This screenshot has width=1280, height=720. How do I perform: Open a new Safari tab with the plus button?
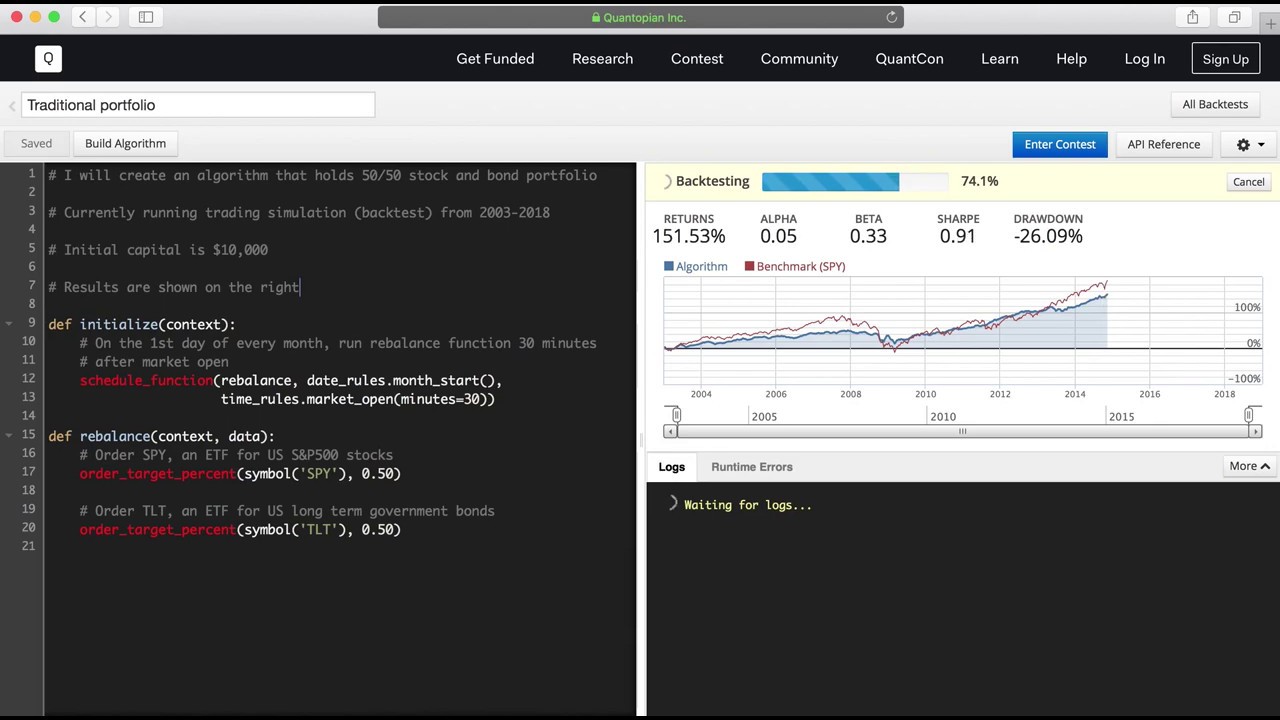tap(1270, 24)
